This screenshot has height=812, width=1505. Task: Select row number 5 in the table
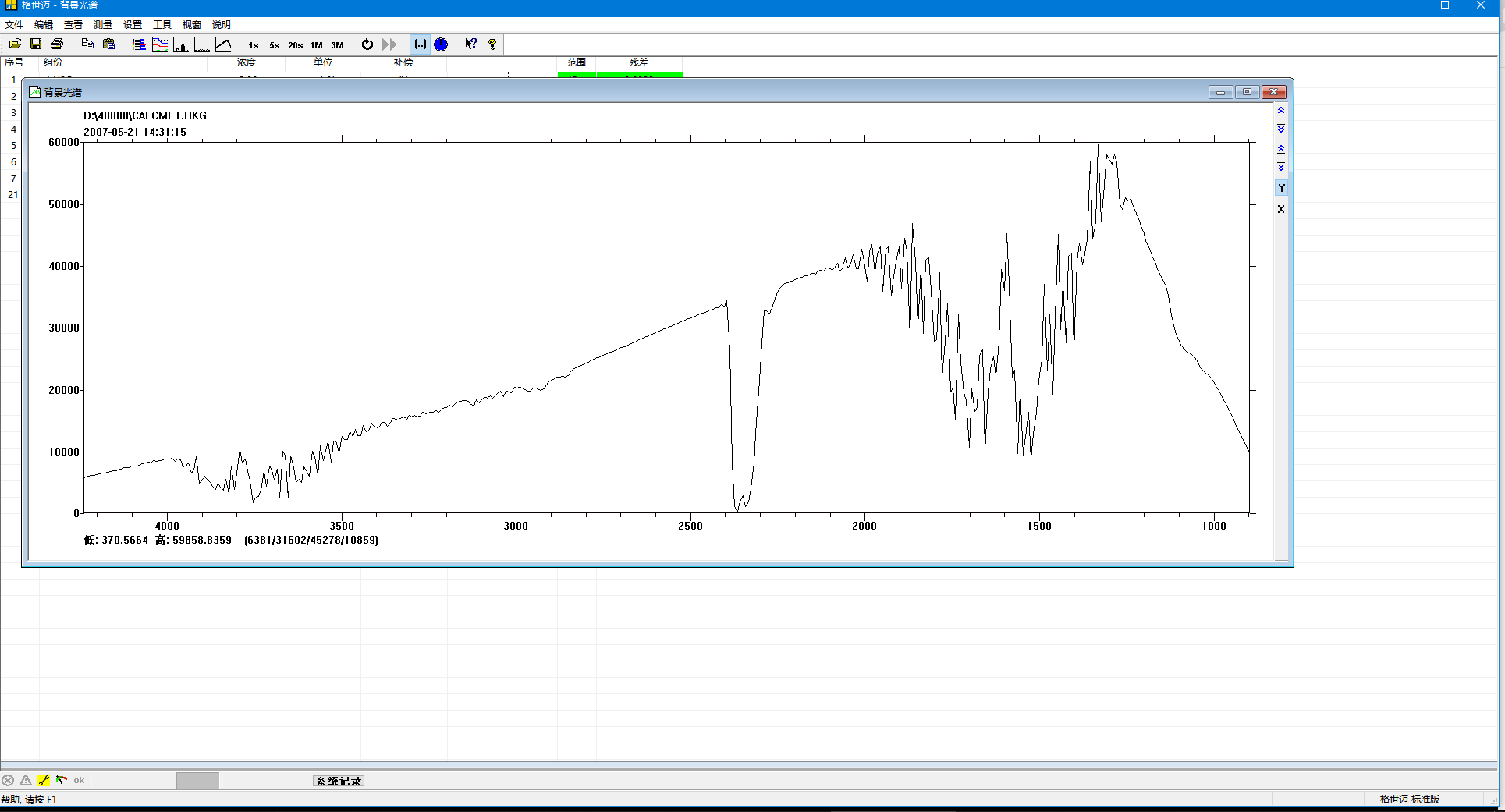[x=13, y=146]
